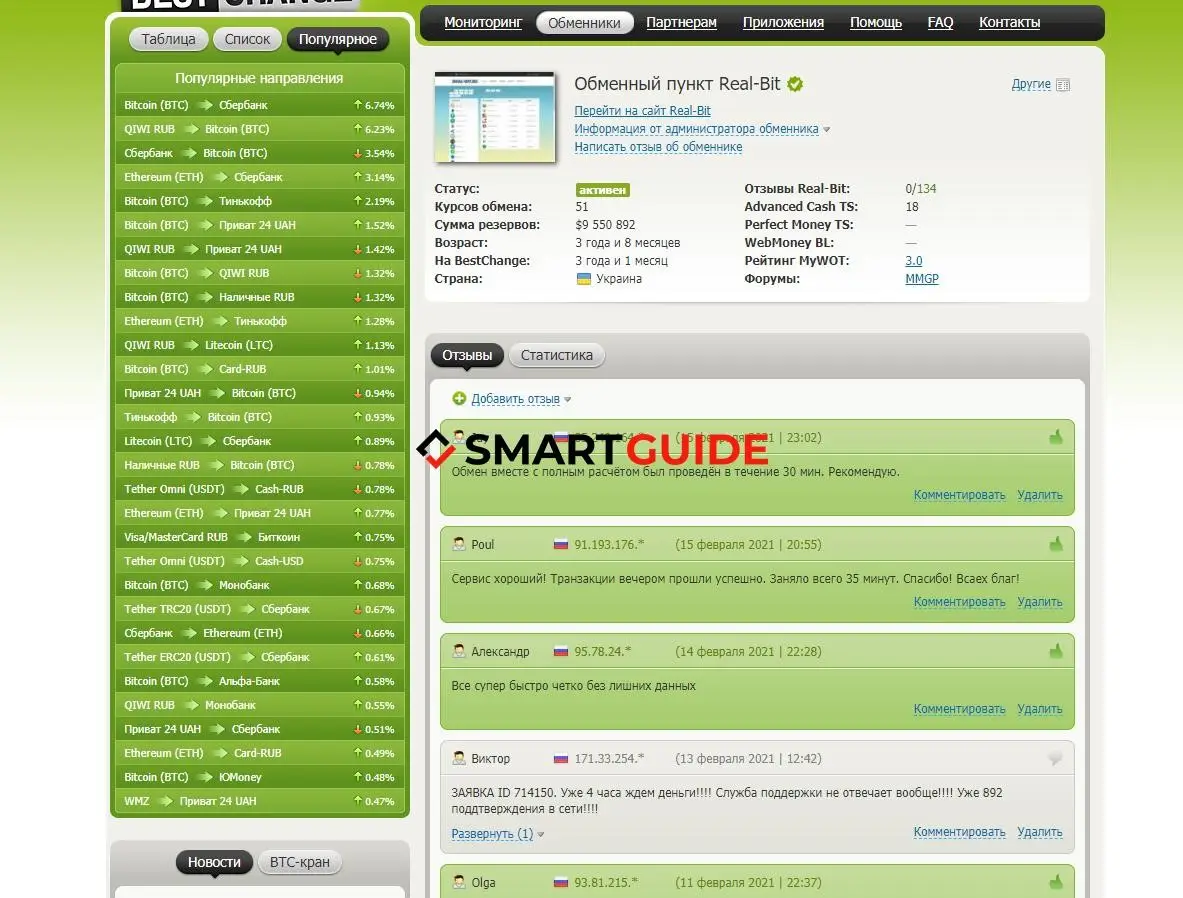The height and width of the screenshot is (898, 1183).
Task: Select the Популярное view toggle
Action: coord(337,39)
